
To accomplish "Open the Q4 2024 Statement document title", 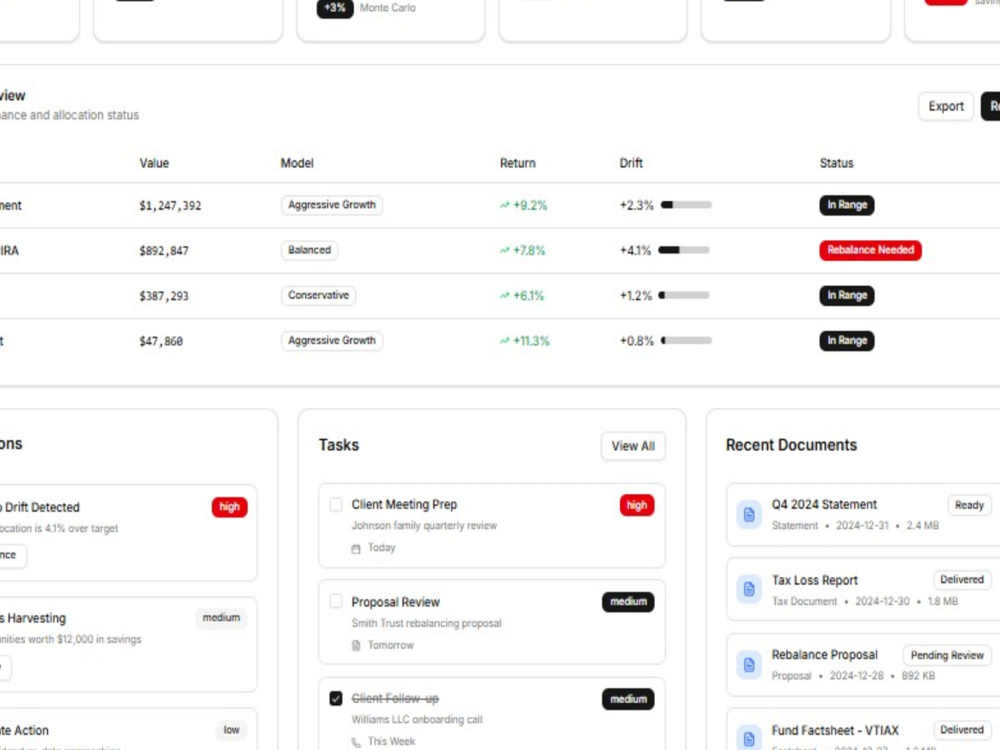I will [824, 504].
